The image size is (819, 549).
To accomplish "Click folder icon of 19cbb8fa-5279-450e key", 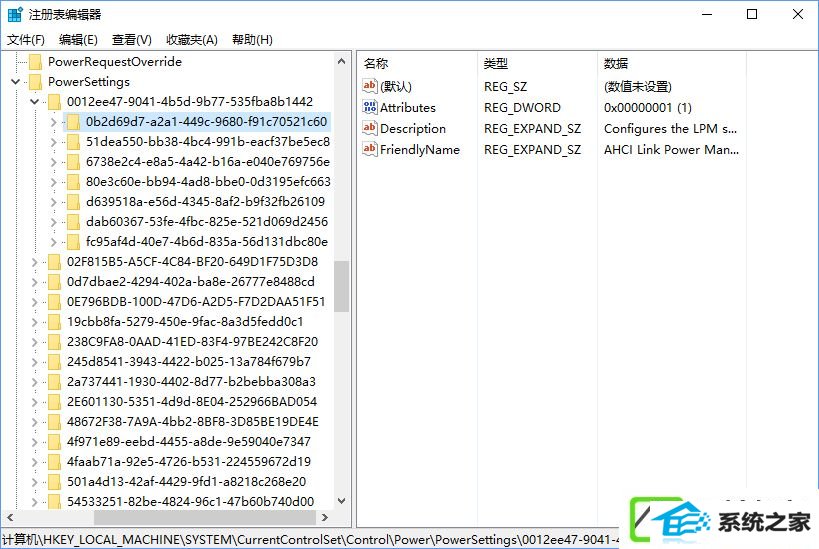I will pyautogui.click(x=54, y=322).
